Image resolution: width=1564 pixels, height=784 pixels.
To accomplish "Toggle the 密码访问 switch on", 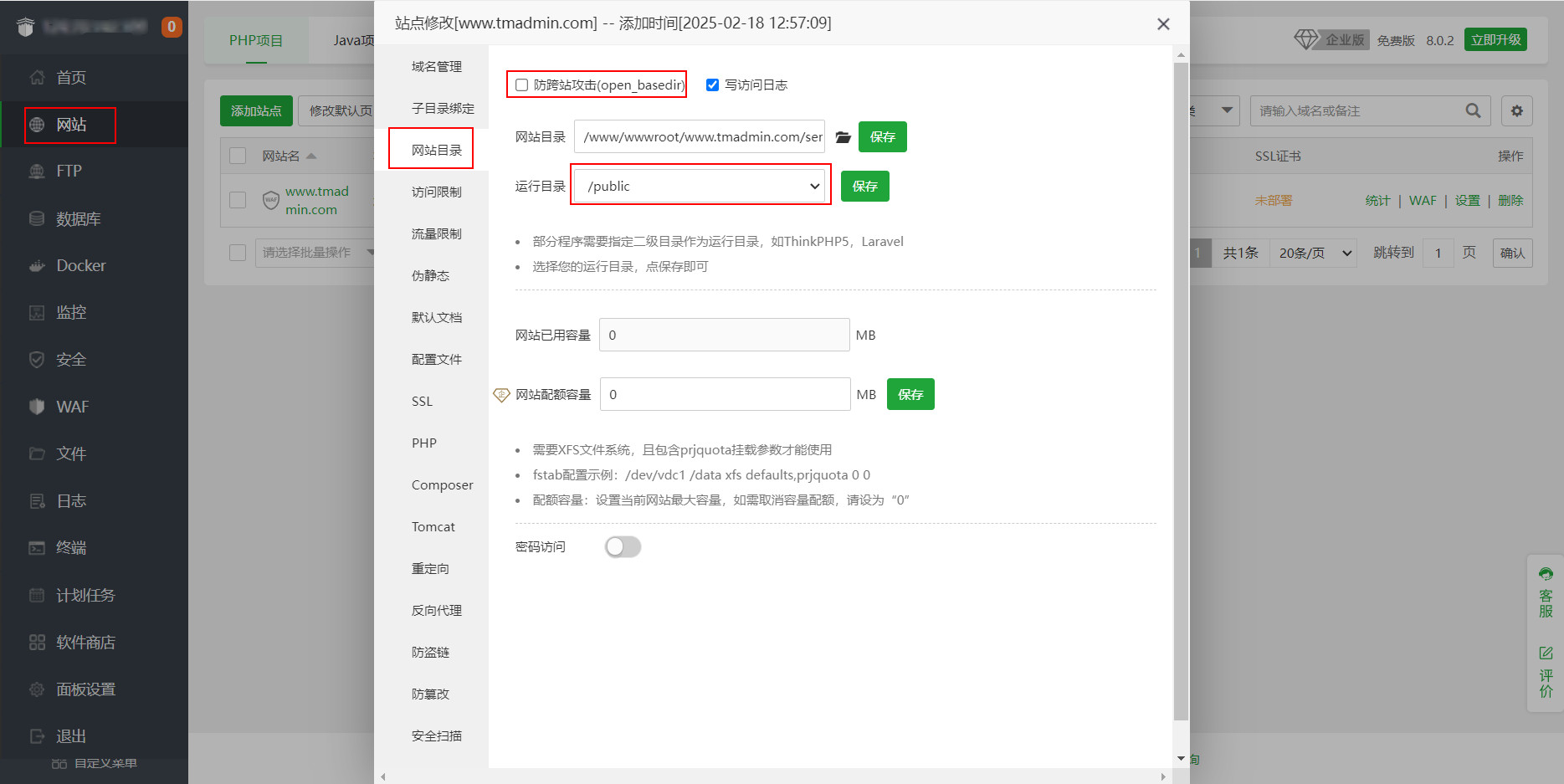I will [x=623, y=547].
